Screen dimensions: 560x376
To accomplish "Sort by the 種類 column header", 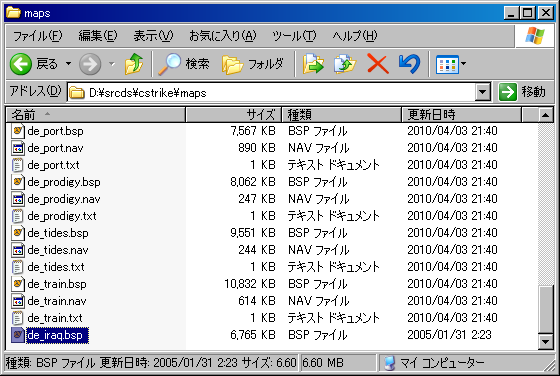I will pos(342,115).
